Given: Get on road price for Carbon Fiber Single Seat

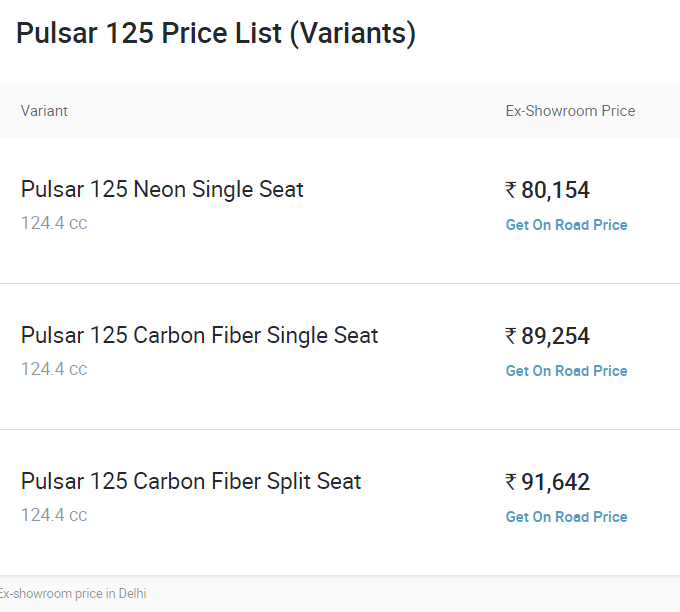Looking at the screenshot, I should click(566, 371).
